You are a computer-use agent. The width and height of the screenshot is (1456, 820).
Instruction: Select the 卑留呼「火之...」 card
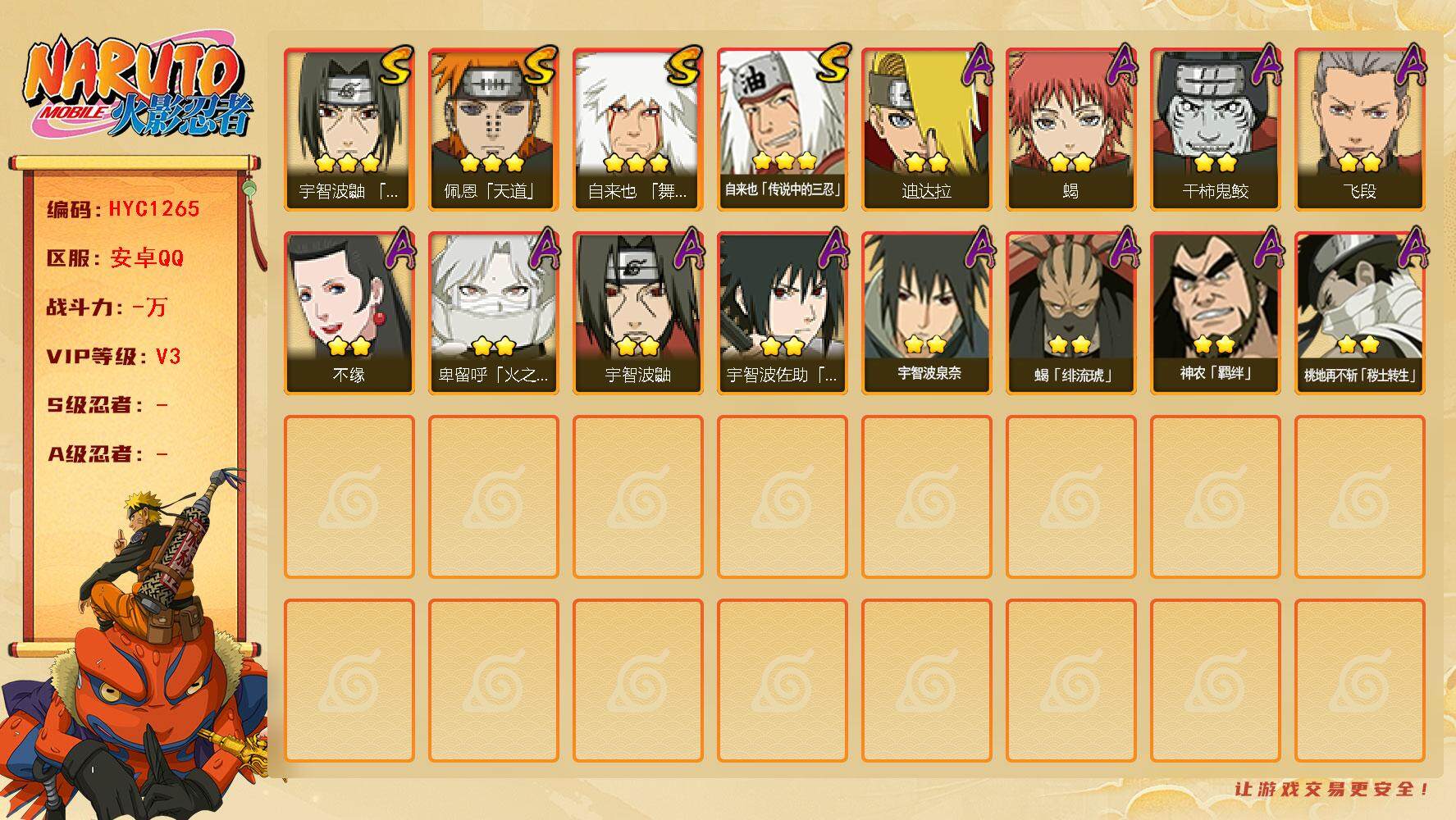[x=493, y=313]
